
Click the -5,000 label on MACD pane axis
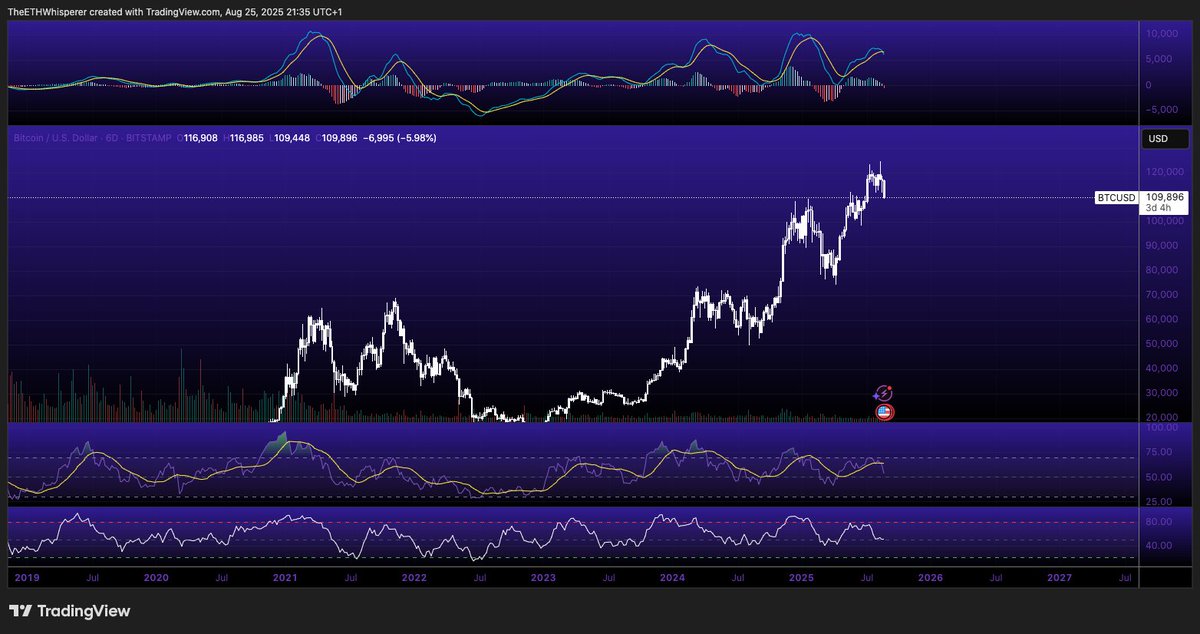pyautogui.click(x=1163, y=111)
